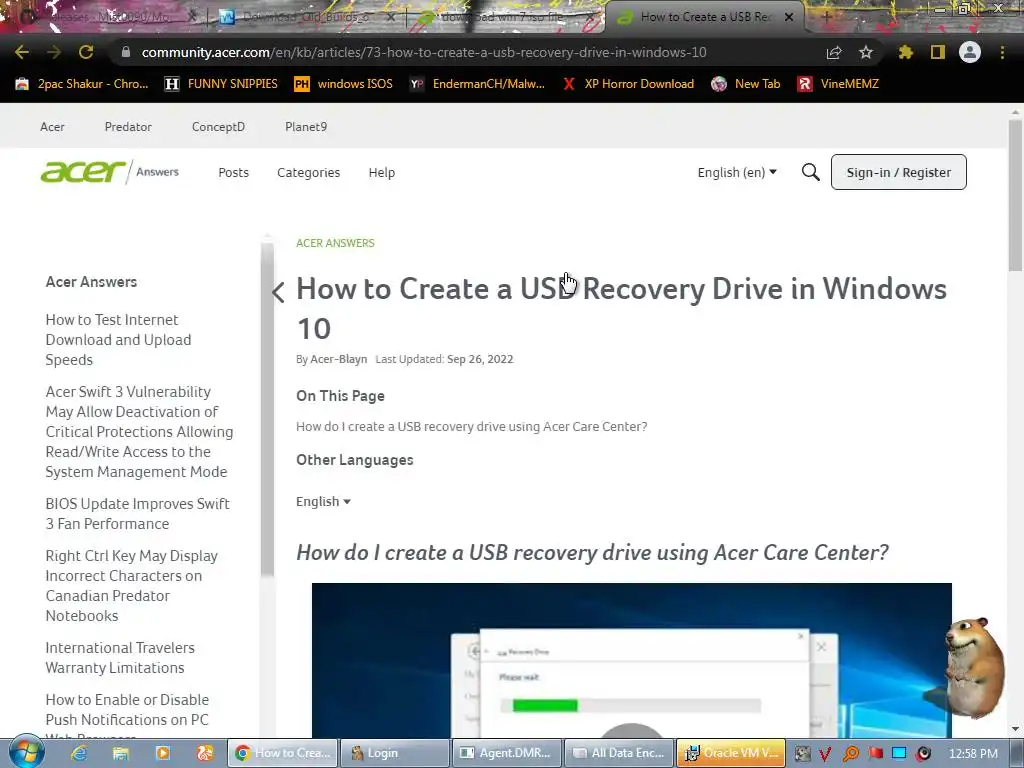View site info via the padlock icon

[126, 52]
